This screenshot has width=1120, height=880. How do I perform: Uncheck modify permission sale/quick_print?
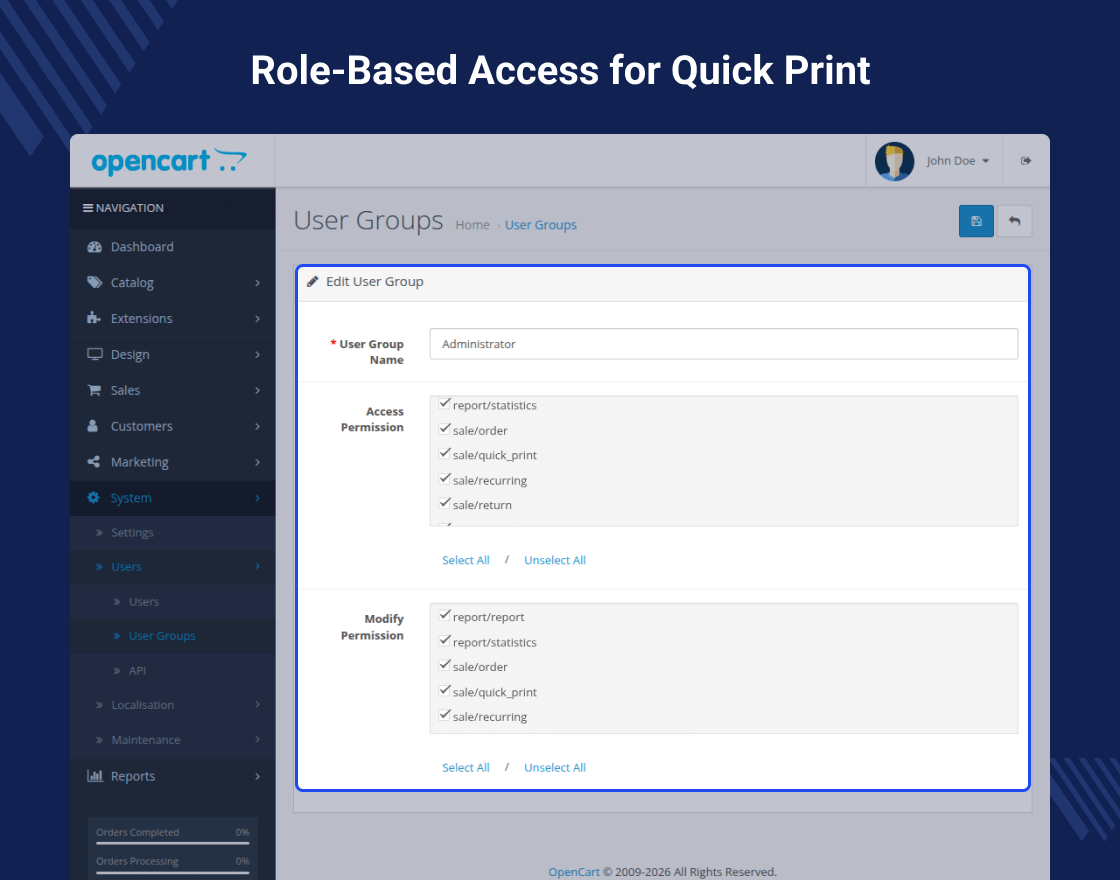pos(444,690)
